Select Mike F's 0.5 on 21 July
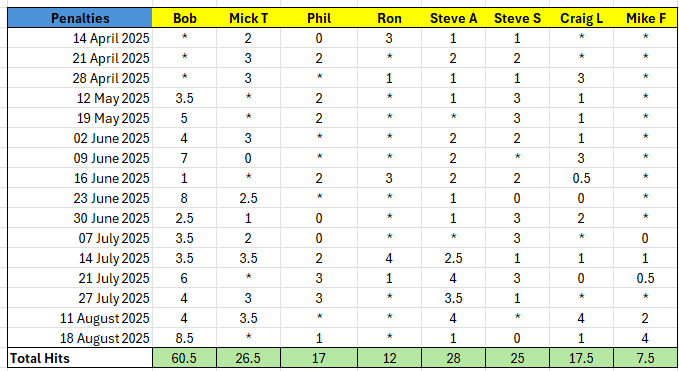Screen dimensions: 679x371 click(646, 278)
